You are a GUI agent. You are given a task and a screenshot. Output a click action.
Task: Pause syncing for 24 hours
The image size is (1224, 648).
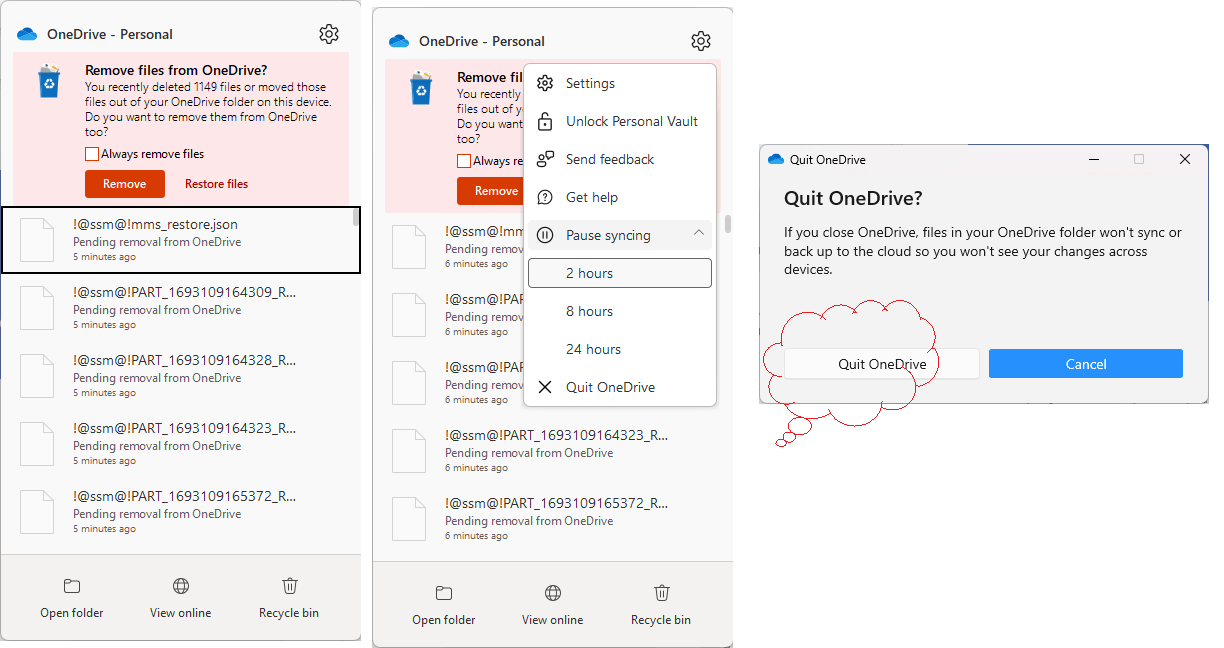click(620, 349)
